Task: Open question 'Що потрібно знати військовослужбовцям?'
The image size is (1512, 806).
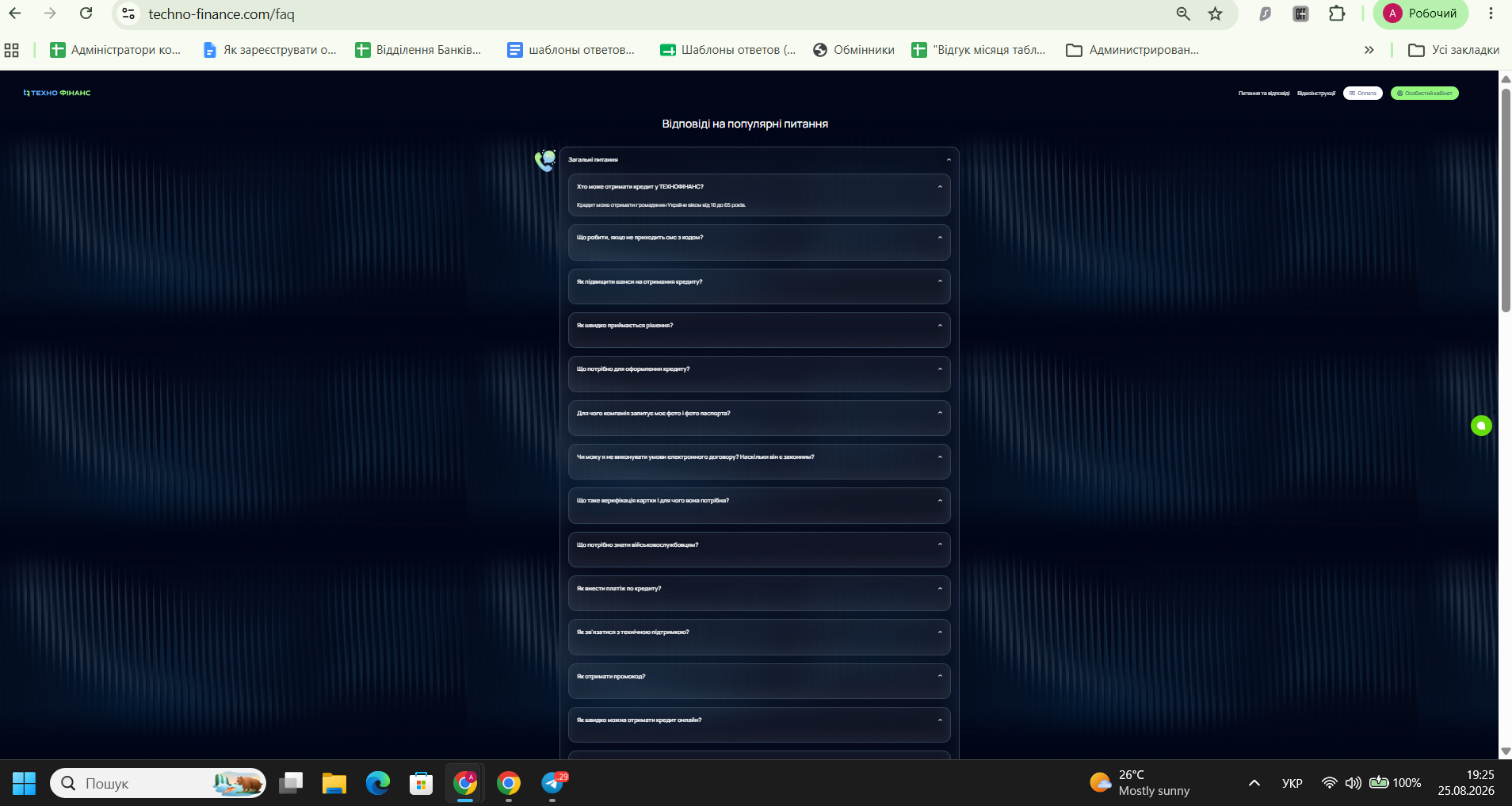Action: tap(759, 549)
